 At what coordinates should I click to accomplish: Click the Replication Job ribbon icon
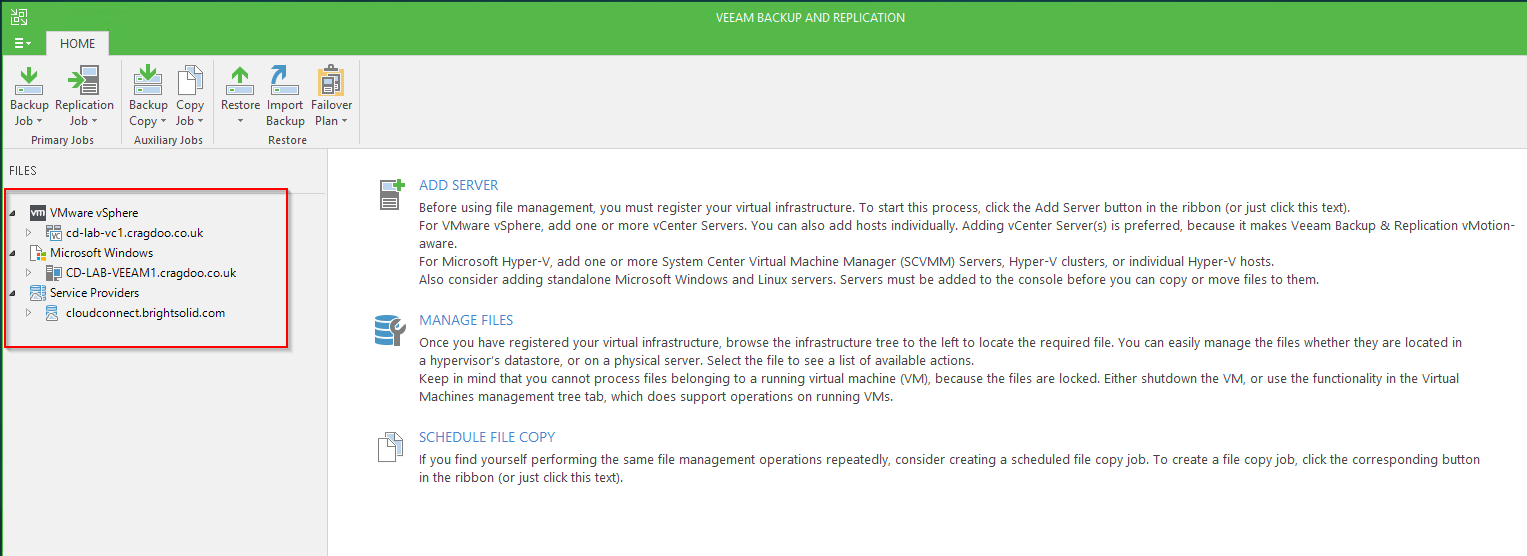pos(83,80)
